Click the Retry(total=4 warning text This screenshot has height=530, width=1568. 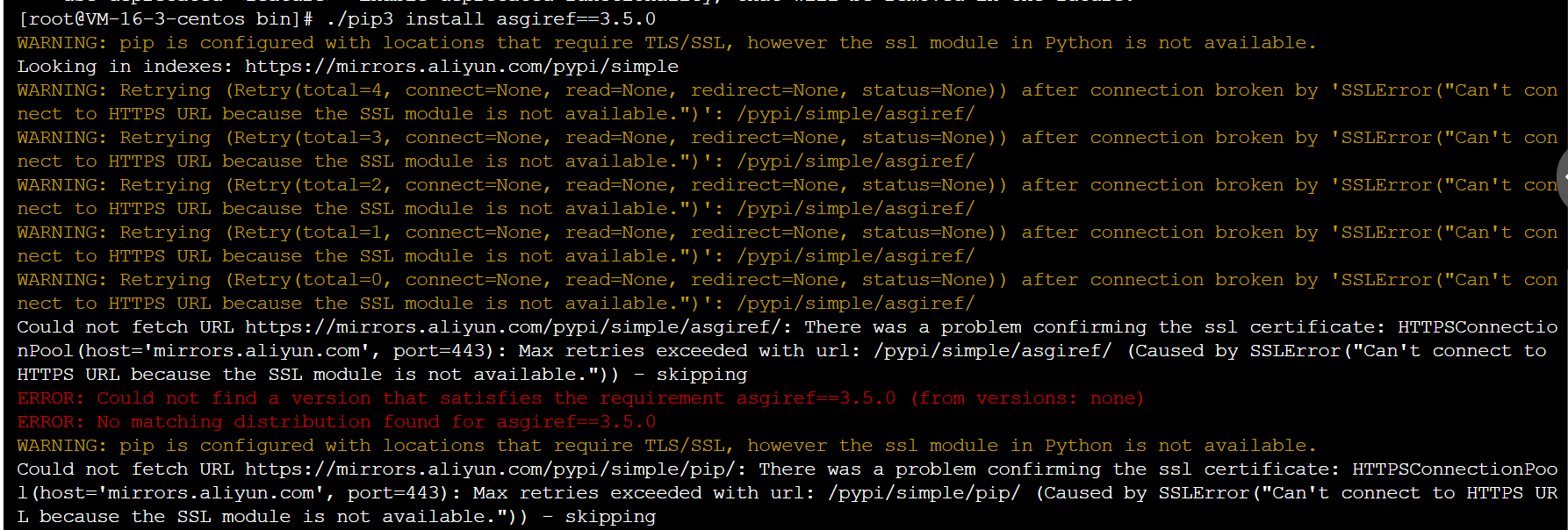point(310,90)
